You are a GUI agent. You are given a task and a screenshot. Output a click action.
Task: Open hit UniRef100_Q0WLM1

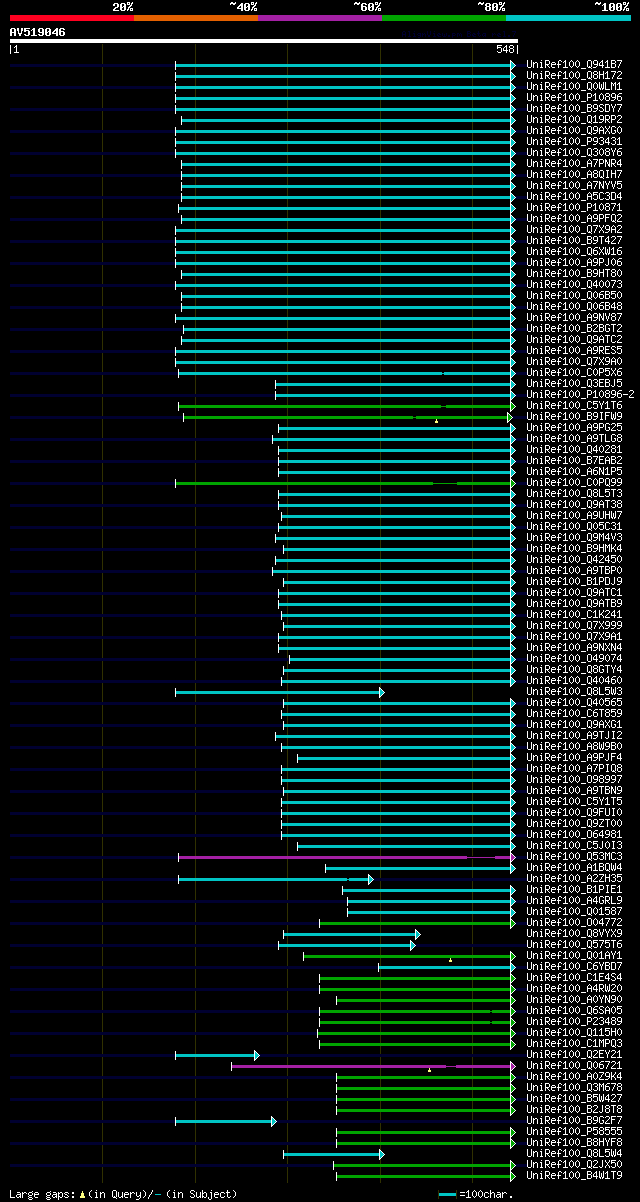tap(574, 86)
